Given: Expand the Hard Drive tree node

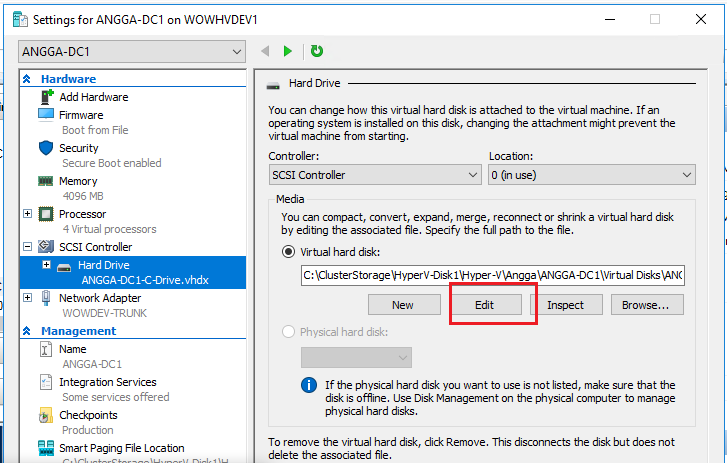Looking at the screenshot, I should (46, 265).
